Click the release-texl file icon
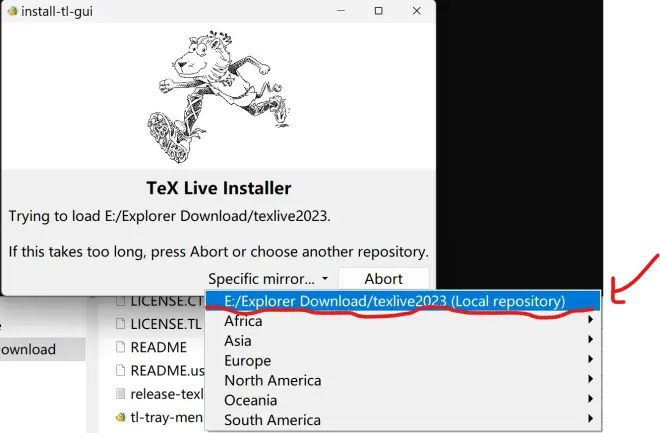The width and height of the screenshot is (660, 433). (x=120, y=394)
